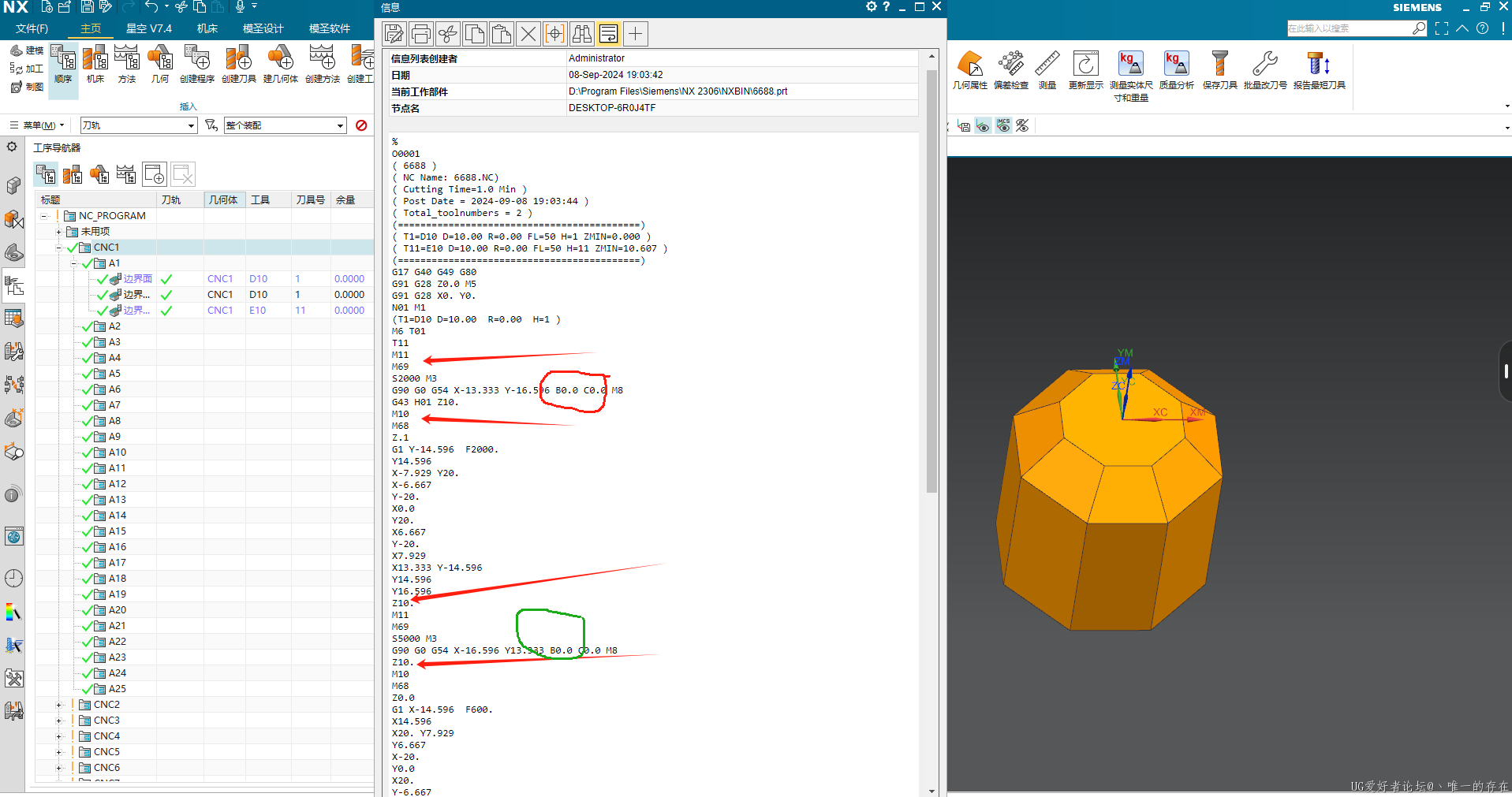Click Save As icon in 信息 window toolbar
Image resolution: width=1512 pixels, height=797 pixels.
click(394, 34)
